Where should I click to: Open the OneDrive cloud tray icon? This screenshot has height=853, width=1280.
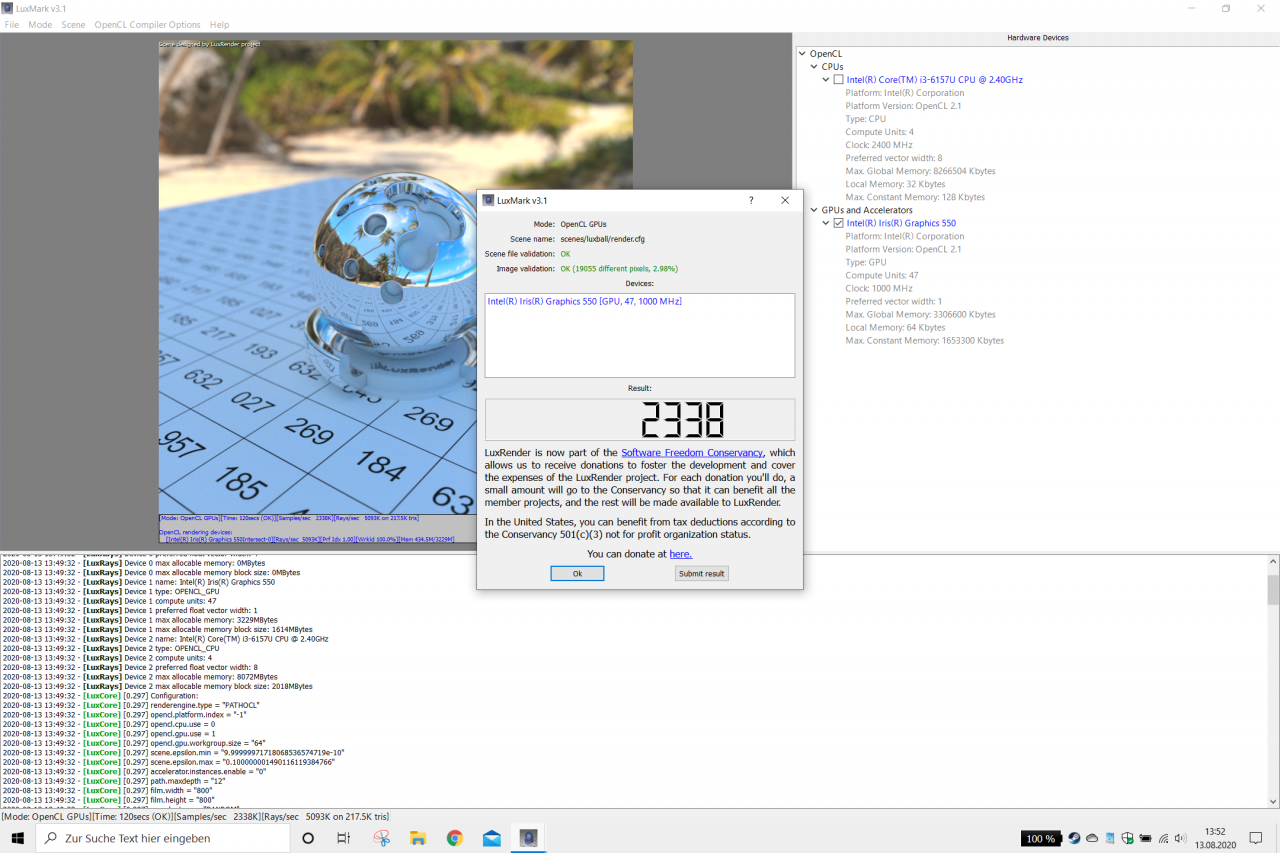tap(1091, 838)
